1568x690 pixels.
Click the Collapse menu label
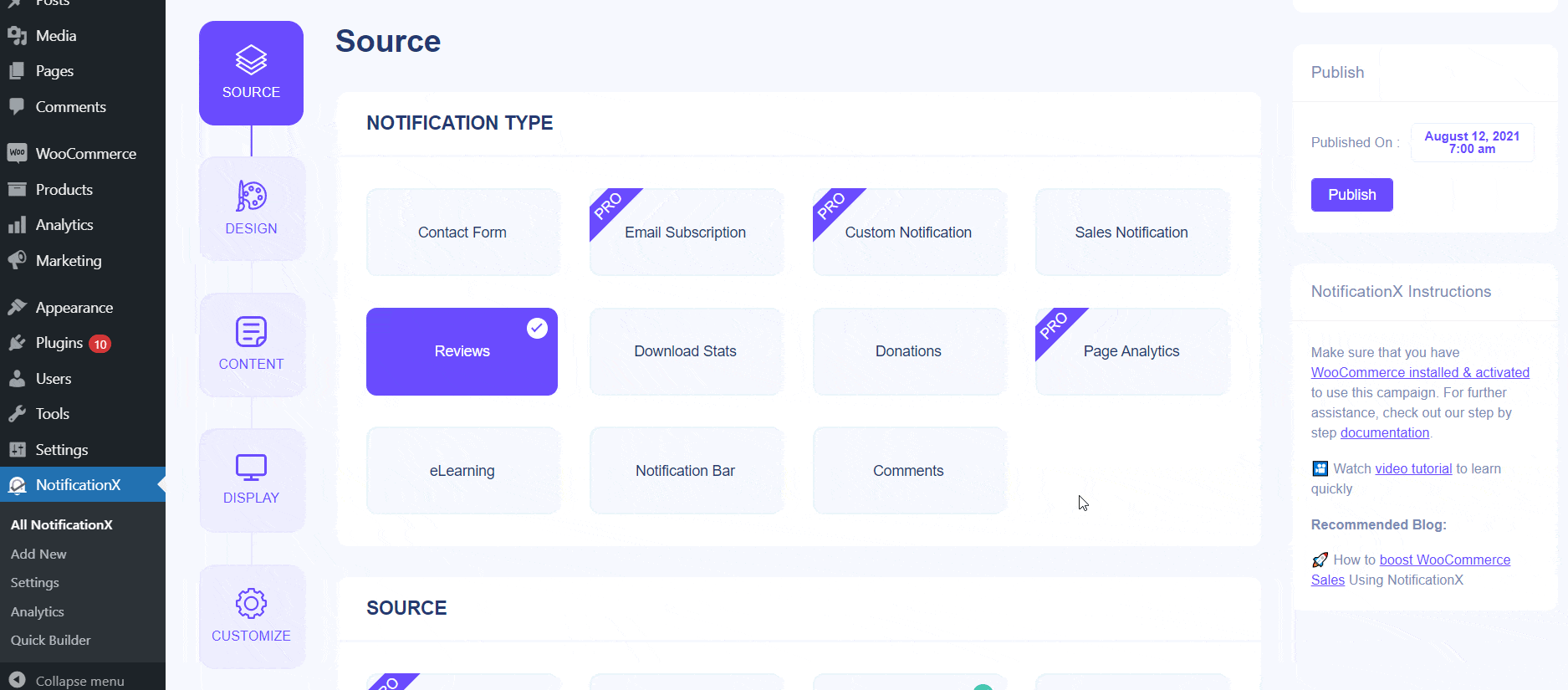[80, 681]
